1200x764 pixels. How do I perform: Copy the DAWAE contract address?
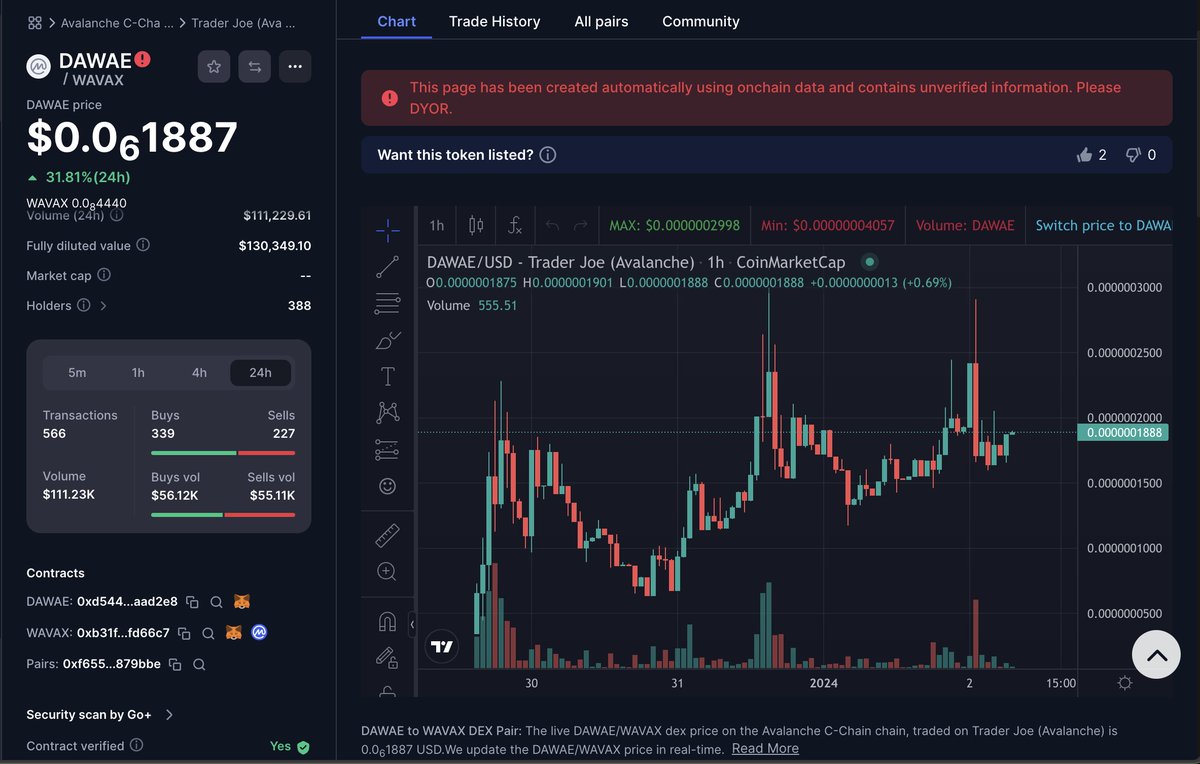(192, 602)
